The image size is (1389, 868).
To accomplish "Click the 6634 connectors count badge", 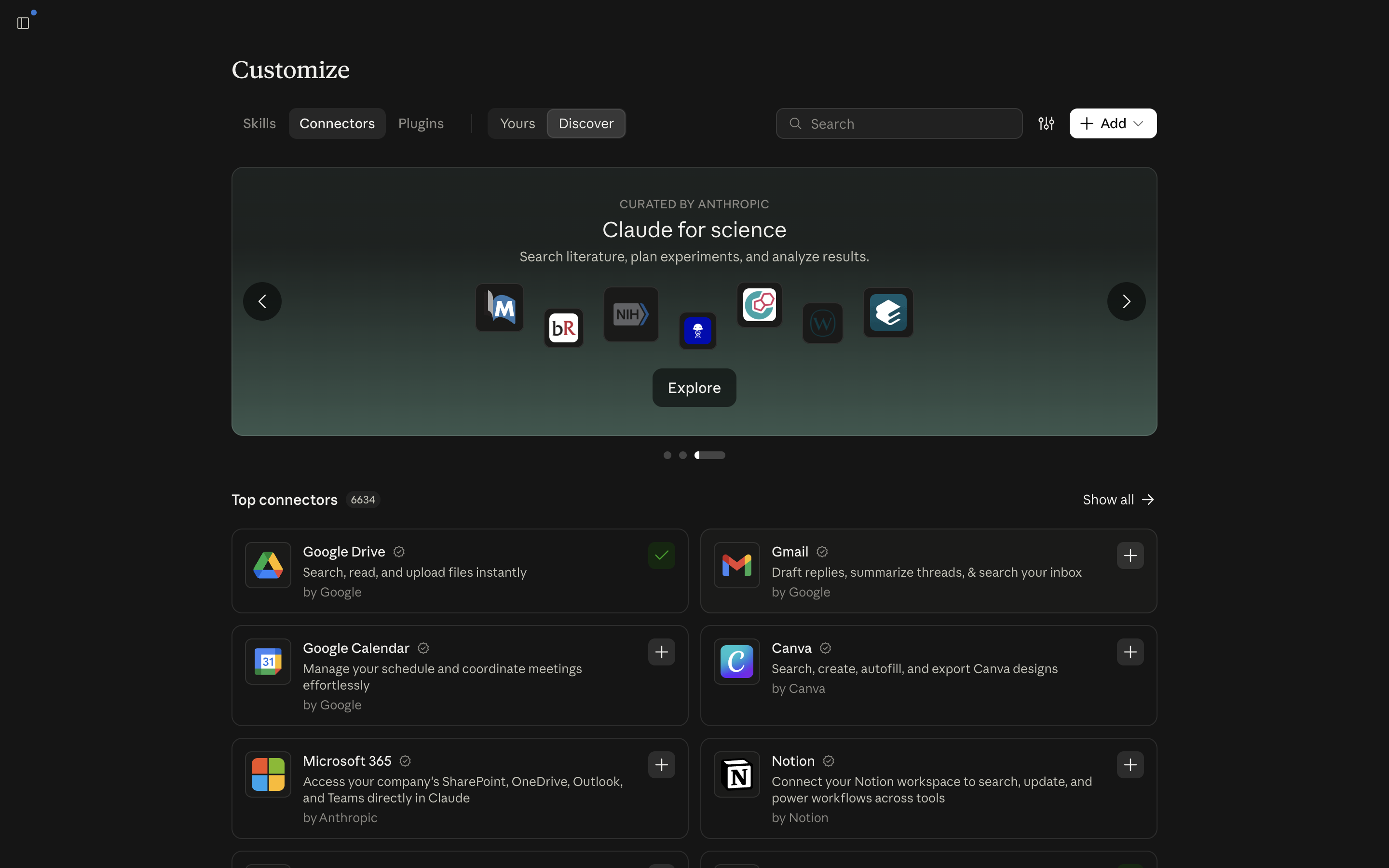I will [363, 500].
